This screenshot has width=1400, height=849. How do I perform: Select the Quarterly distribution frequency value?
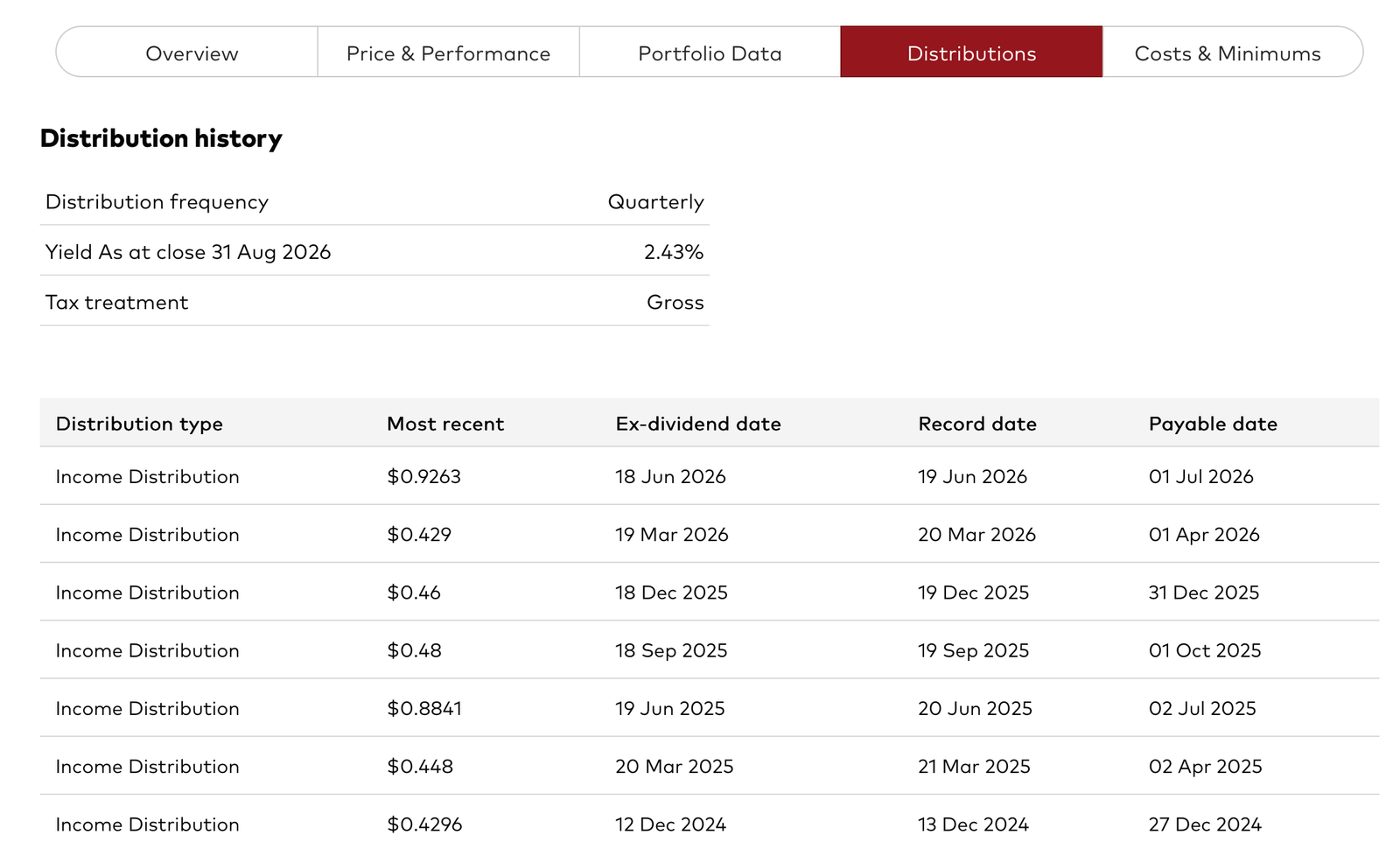tap(655, 202)
